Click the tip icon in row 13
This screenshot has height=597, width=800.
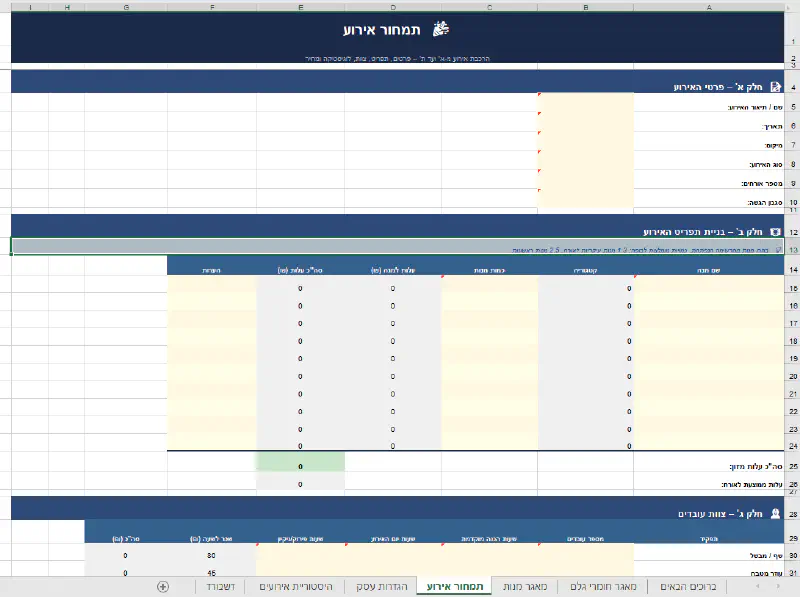(779, 249)
